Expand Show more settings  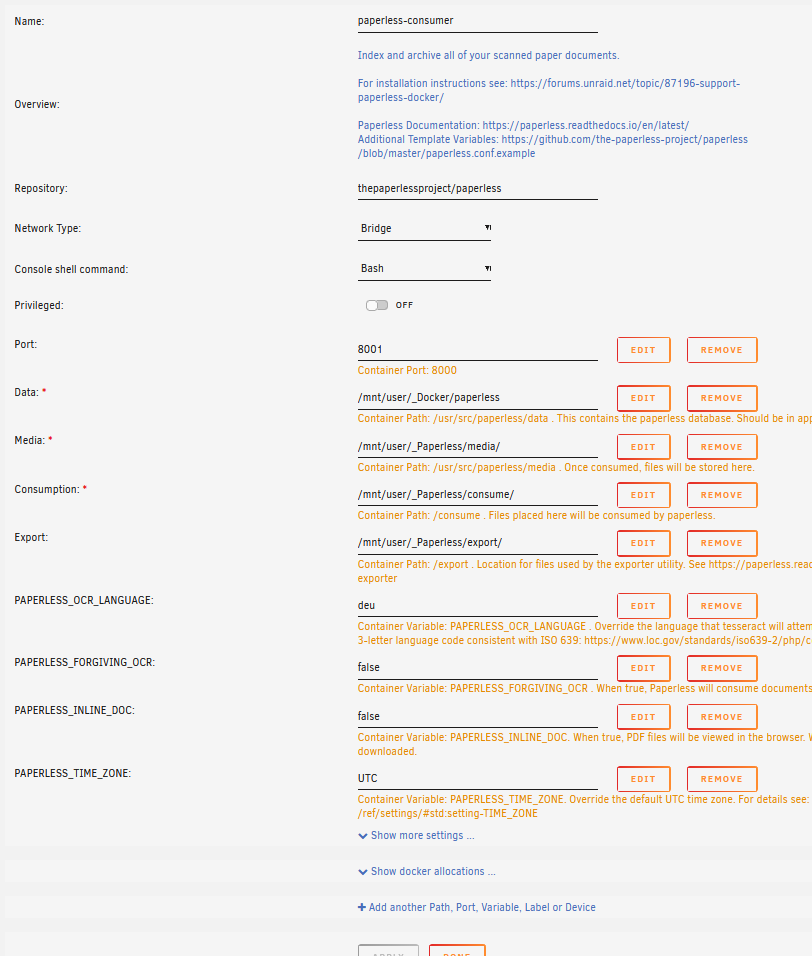pos(416,835)
